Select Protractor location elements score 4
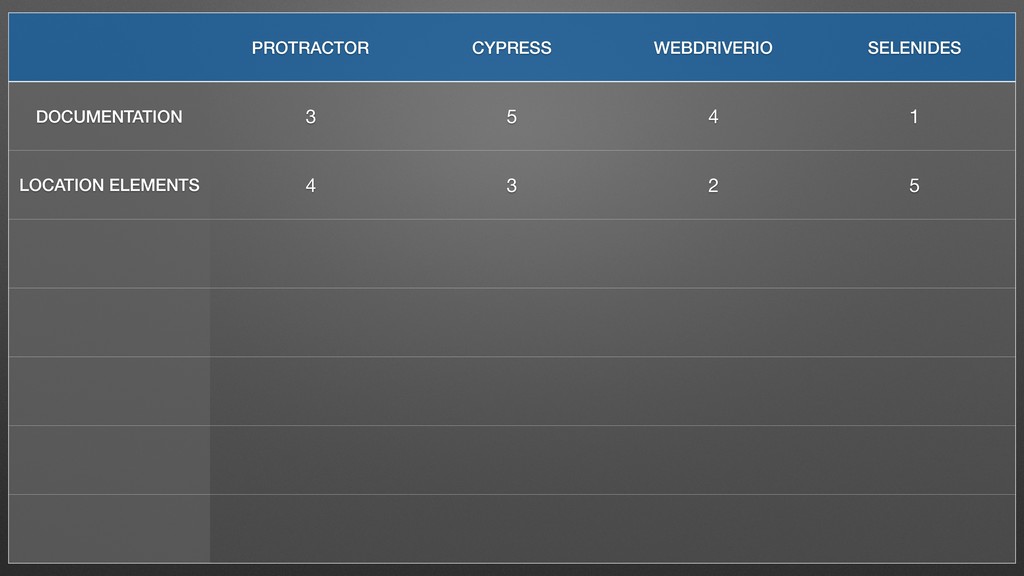Viewport: 1024px width, 576px height. click(310, 185)
